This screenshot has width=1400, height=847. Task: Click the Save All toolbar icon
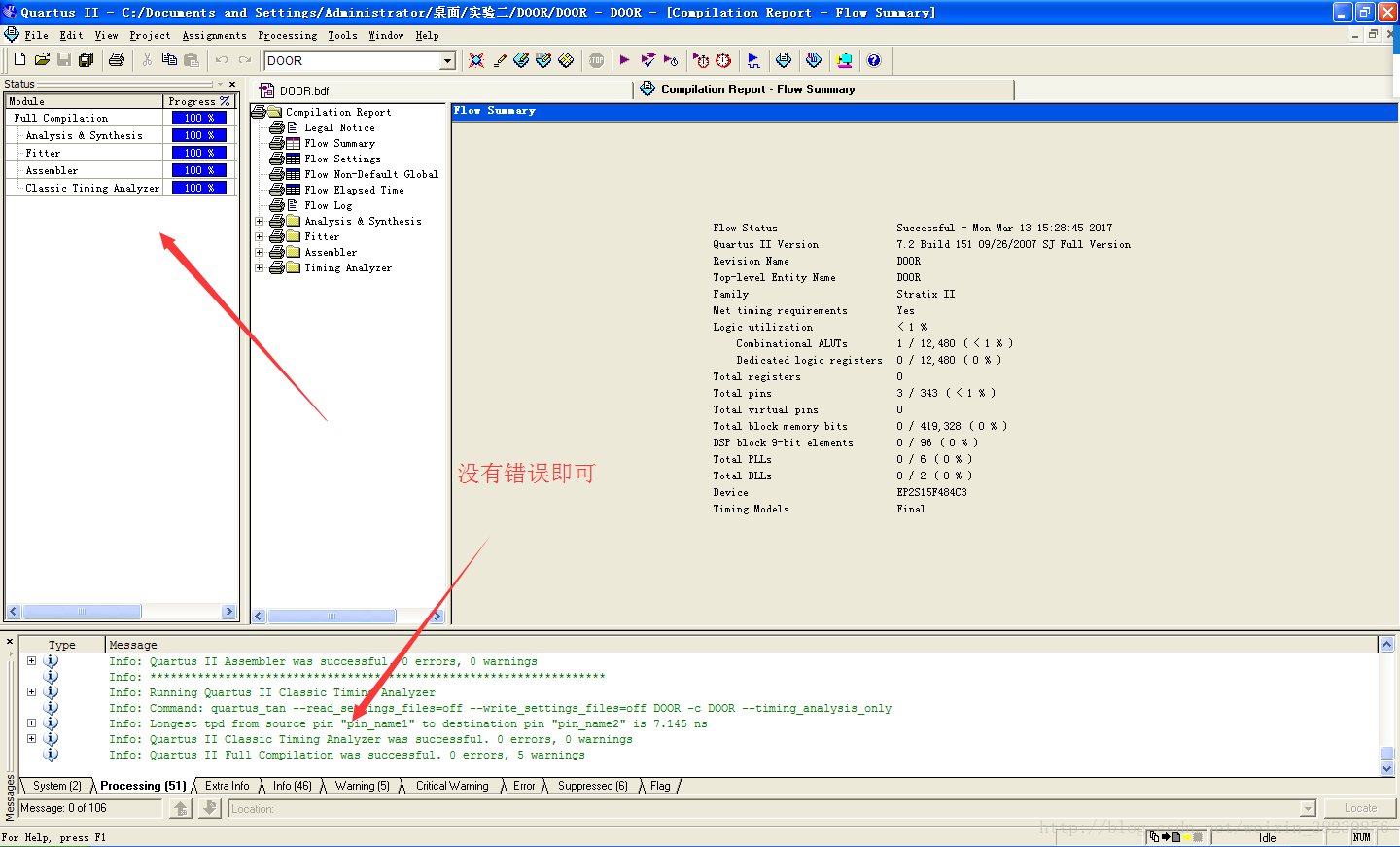pos(87,60)
